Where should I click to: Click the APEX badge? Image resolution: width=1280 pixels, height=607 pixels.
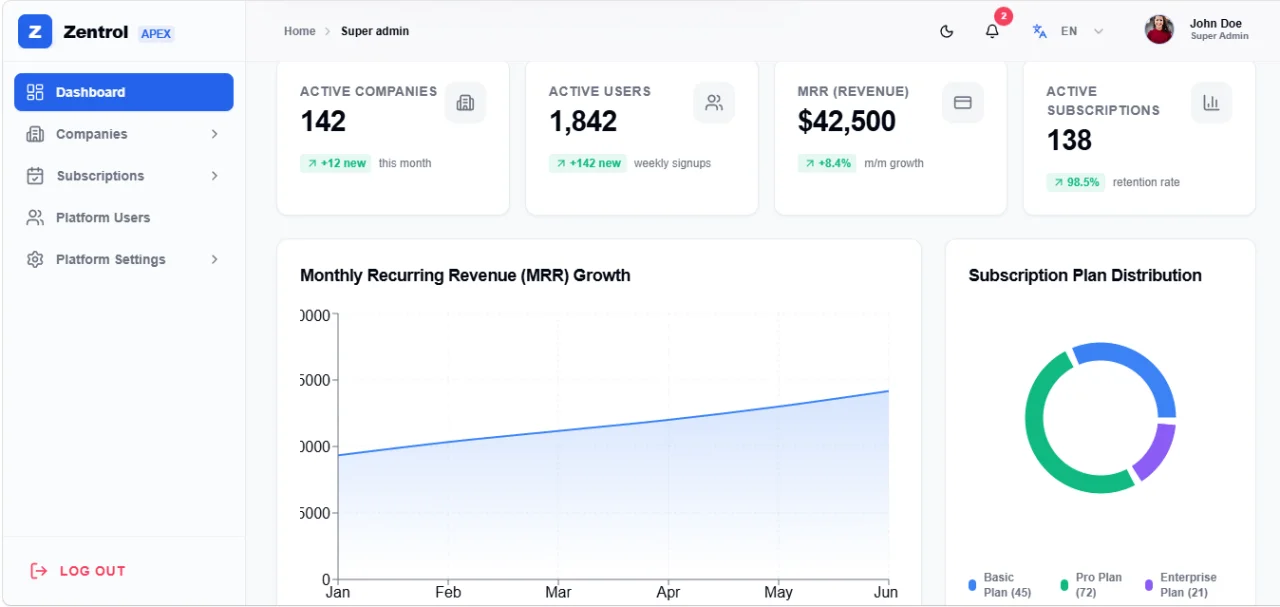point(156,33)
